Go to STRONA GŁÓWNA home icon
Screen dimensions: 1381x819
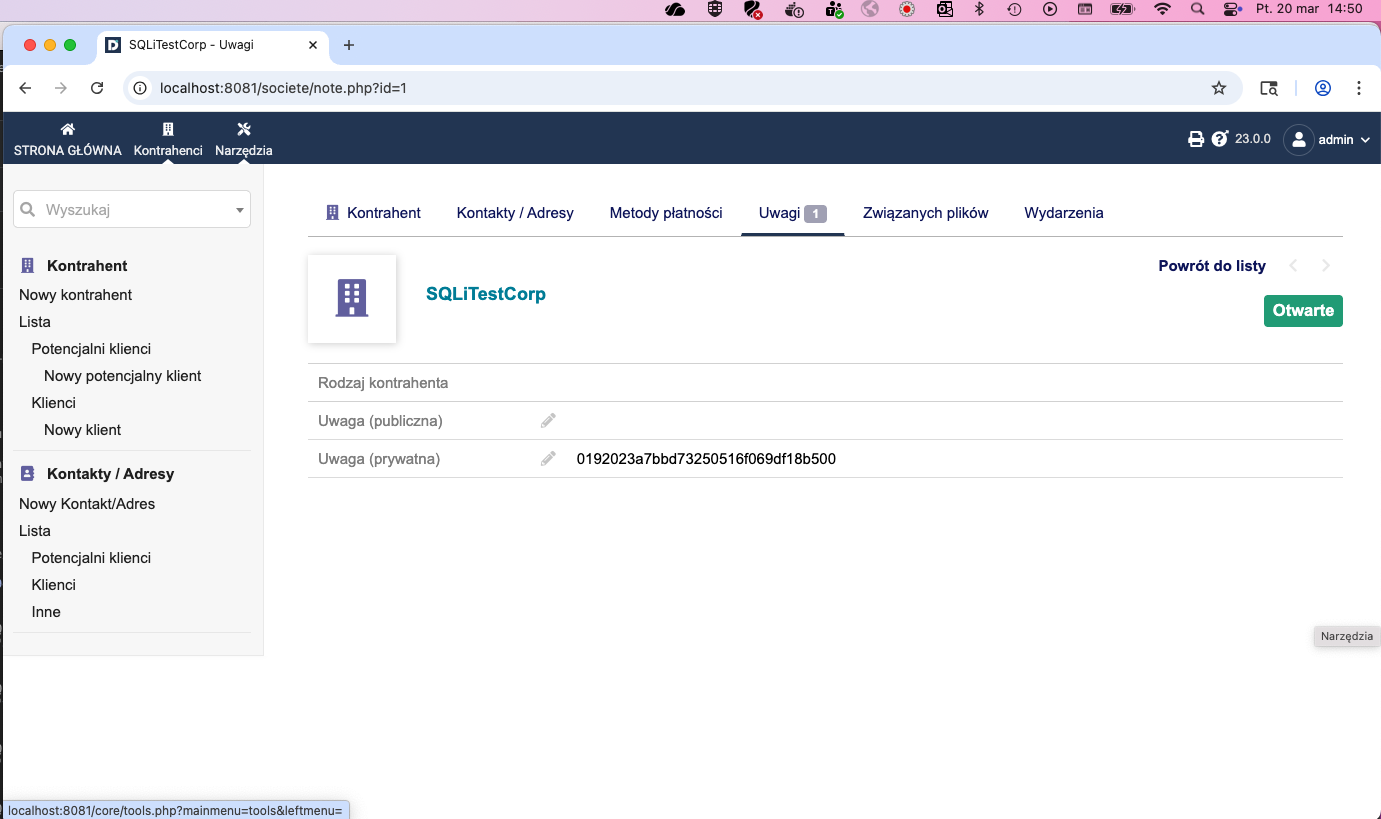tap(68, 129)
